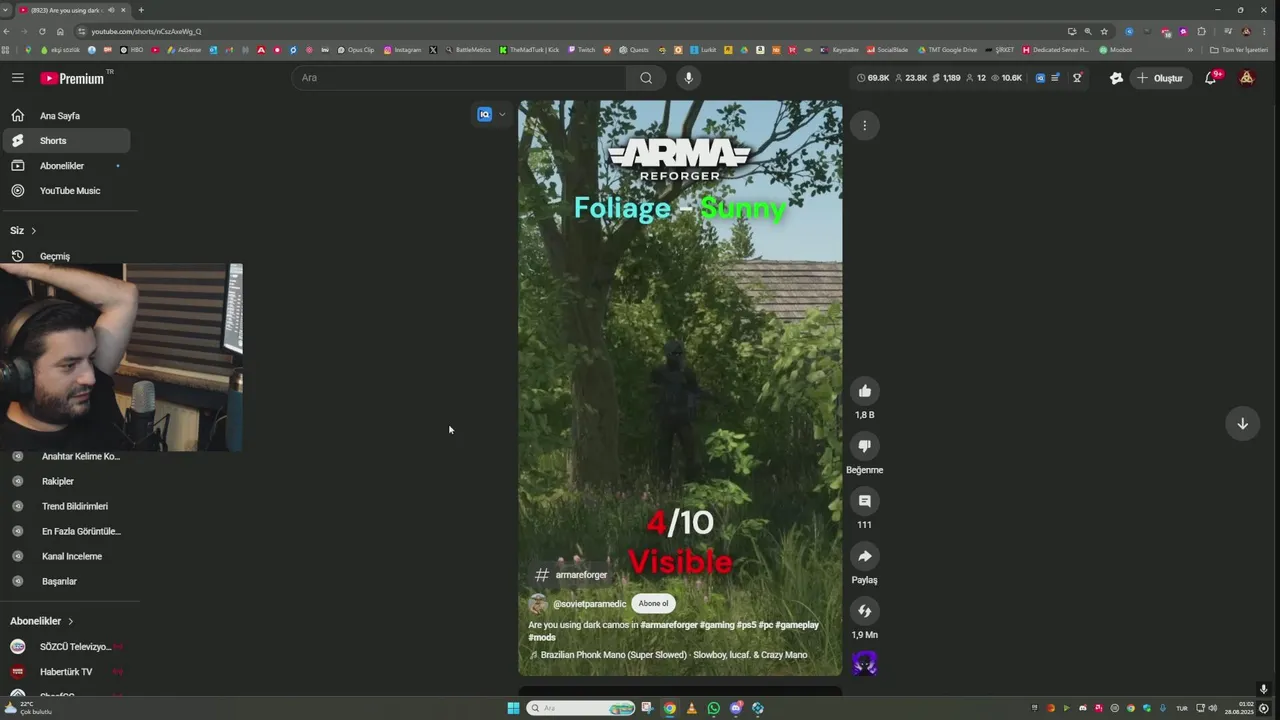
Task: Click the armareforger hashtag chip
Action: tap(571, 575)
